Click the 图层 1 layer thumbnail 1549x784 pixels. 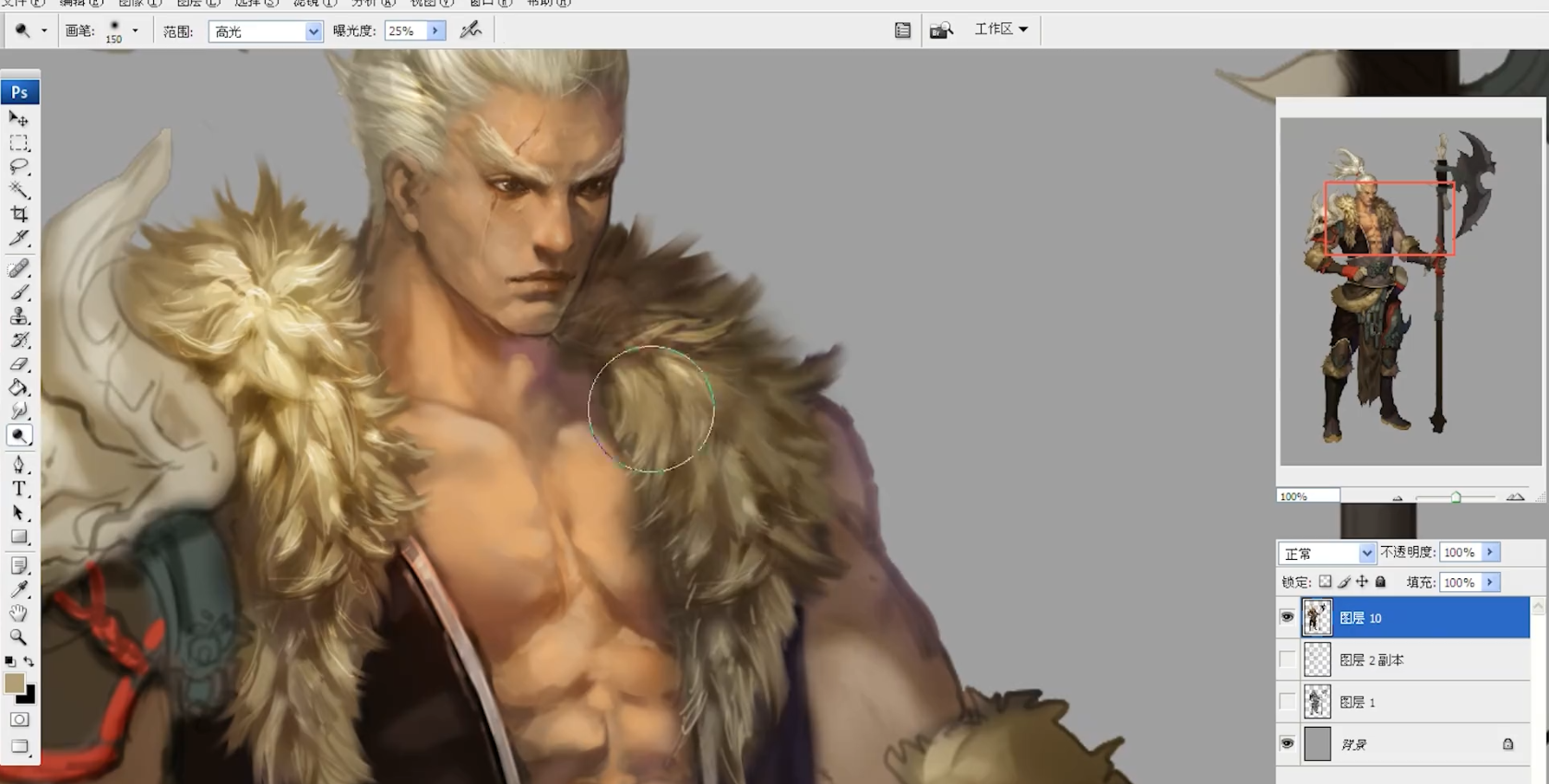coord(1317,702)
